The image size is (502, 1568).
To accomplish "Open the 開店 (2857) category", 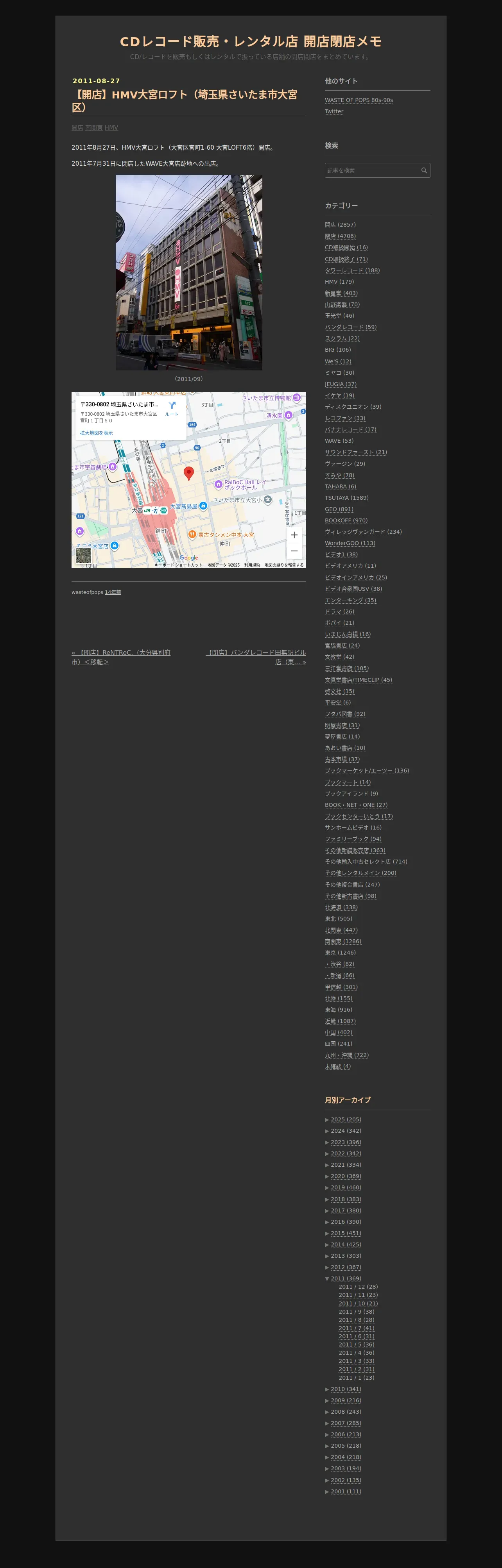I will coord(341,225).
